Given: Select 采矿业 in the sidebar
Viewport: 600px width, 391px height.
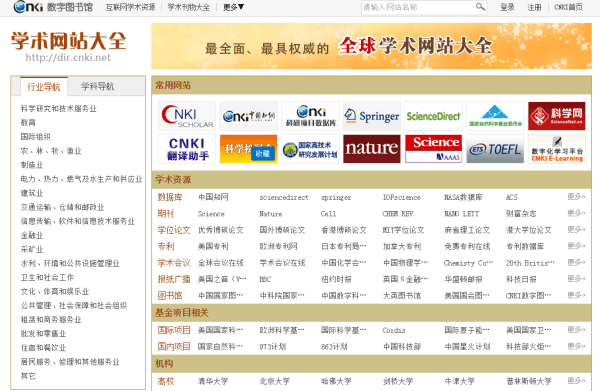Looking at the screenshot, I should pyautogui.click(x=32, y=249).
